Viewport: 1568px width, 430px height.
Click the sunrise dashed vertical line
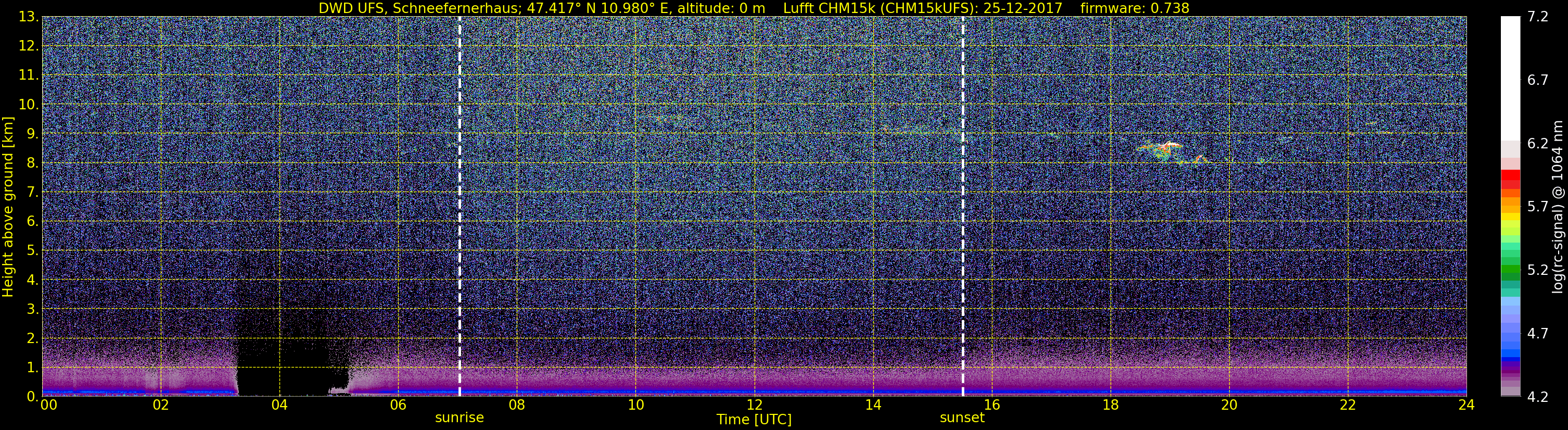[x=460, y=207]
